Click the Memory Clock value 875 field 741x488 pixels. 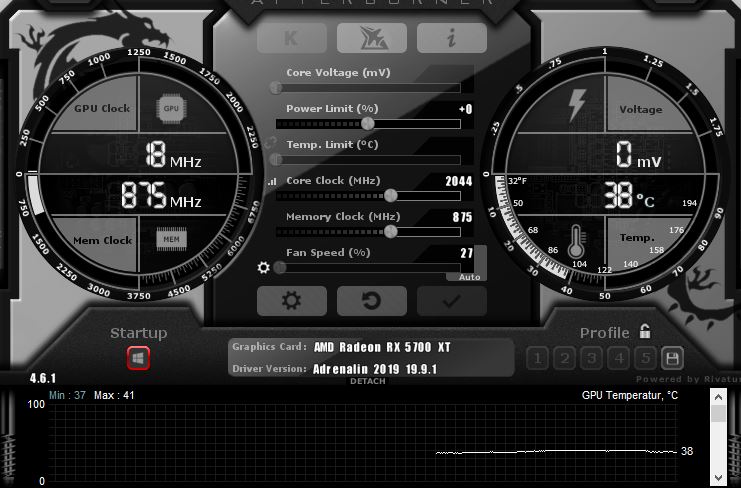(462, 217)
